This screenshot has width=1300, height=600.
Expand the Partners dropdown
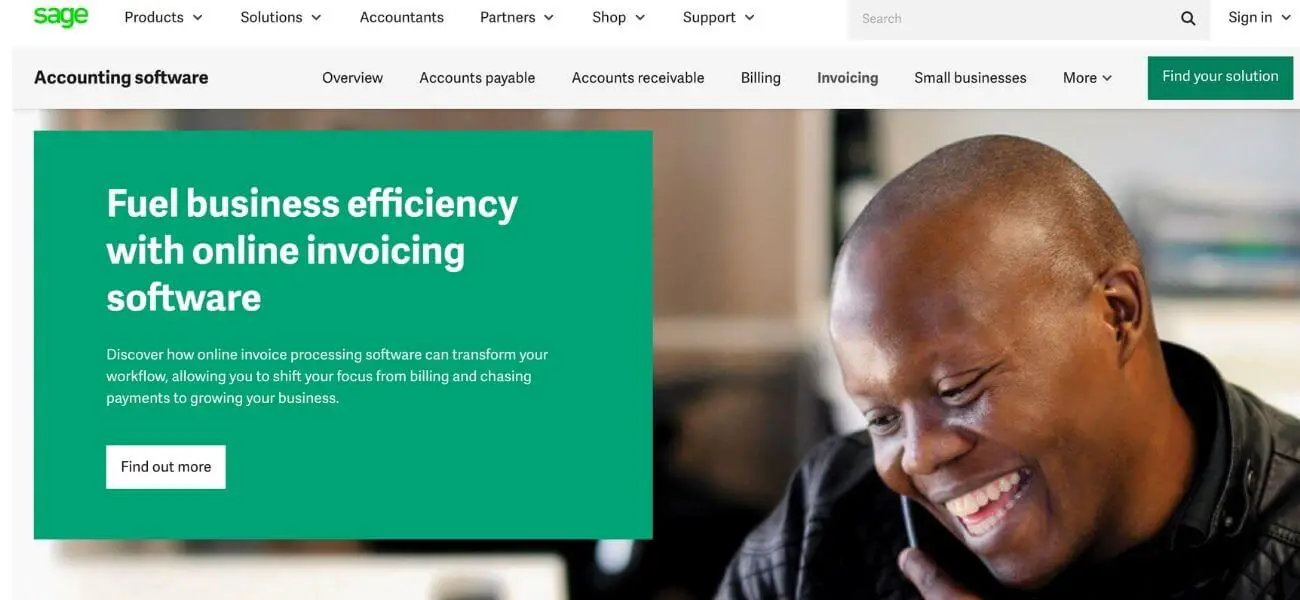pyautogui.click(x=517, y=17)
